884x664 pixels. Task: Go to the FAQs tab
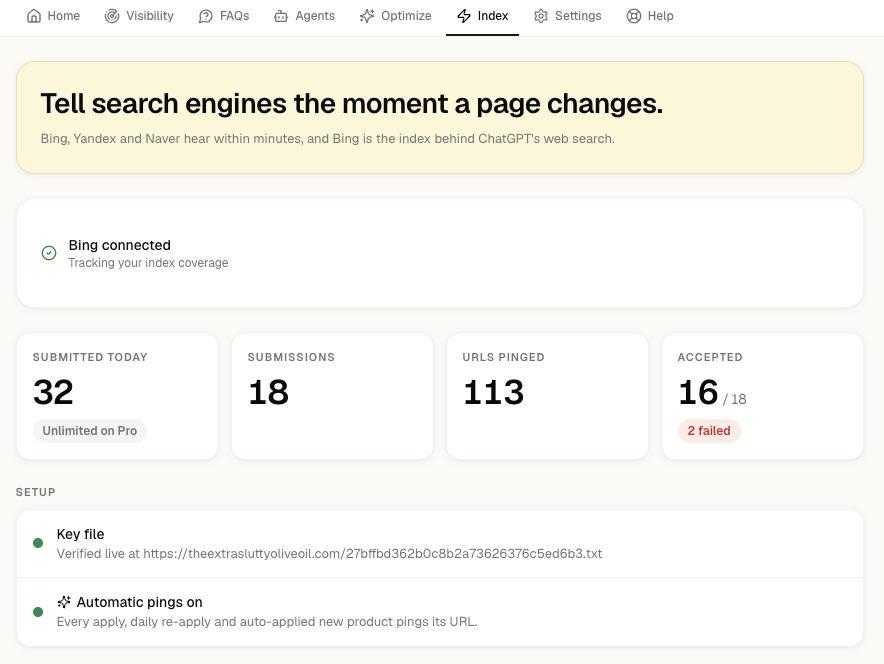tap(224, 16)
